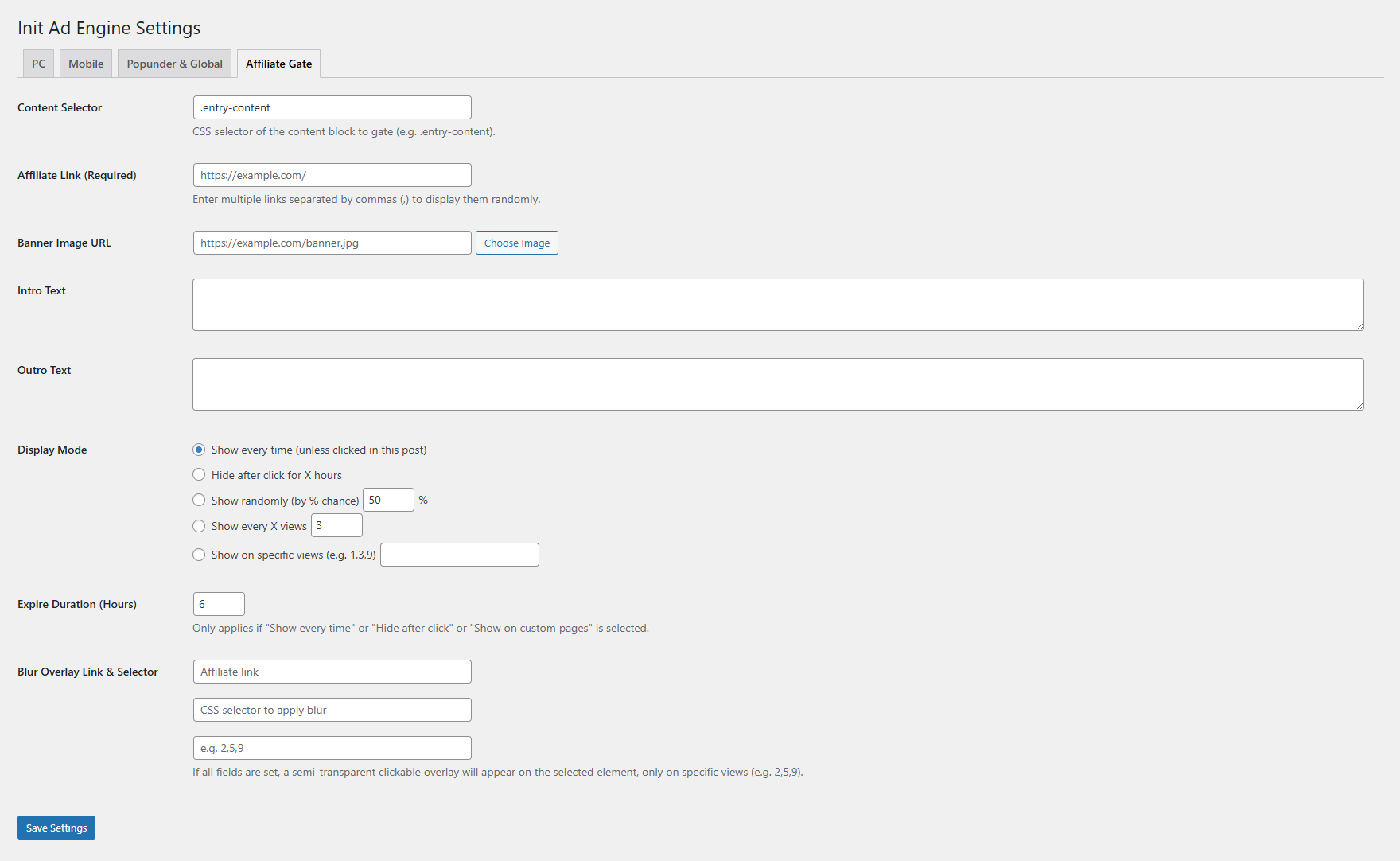The width and height of the screenshot is (1400, 861).
Task: Click the Content Selector input field
Action: (x=332, y=107)
